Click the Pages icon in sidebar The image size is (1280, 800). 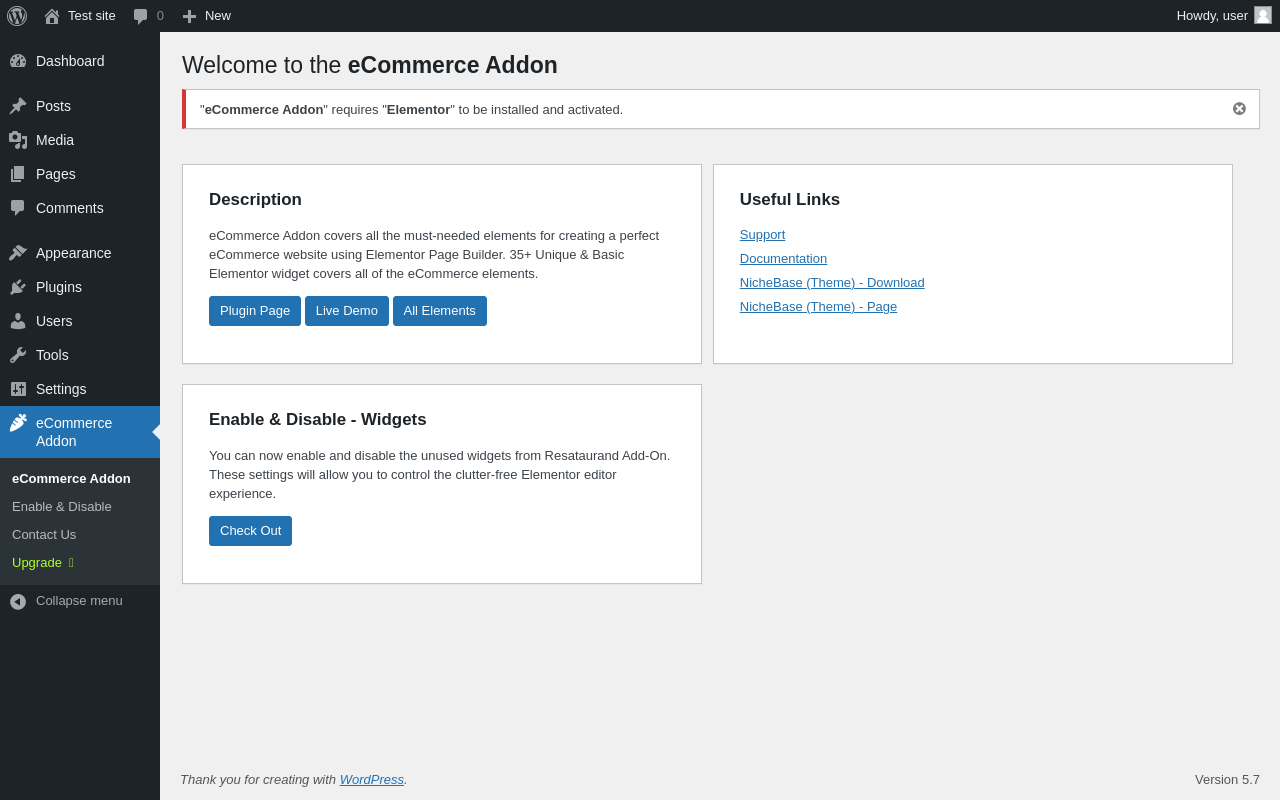(18, 174)
